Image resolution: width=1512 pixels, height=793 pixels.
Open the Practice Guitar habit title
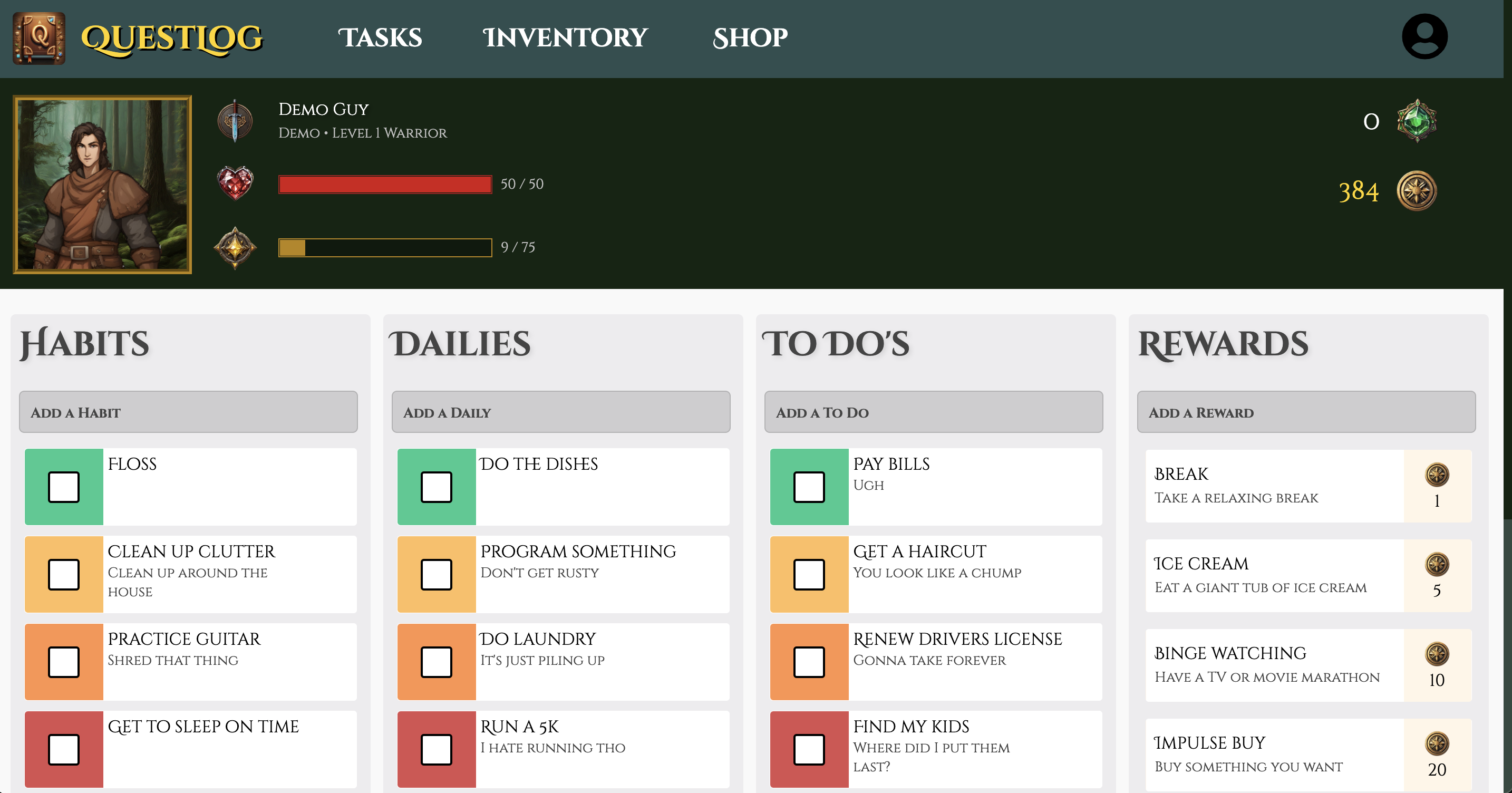[185, 639]
